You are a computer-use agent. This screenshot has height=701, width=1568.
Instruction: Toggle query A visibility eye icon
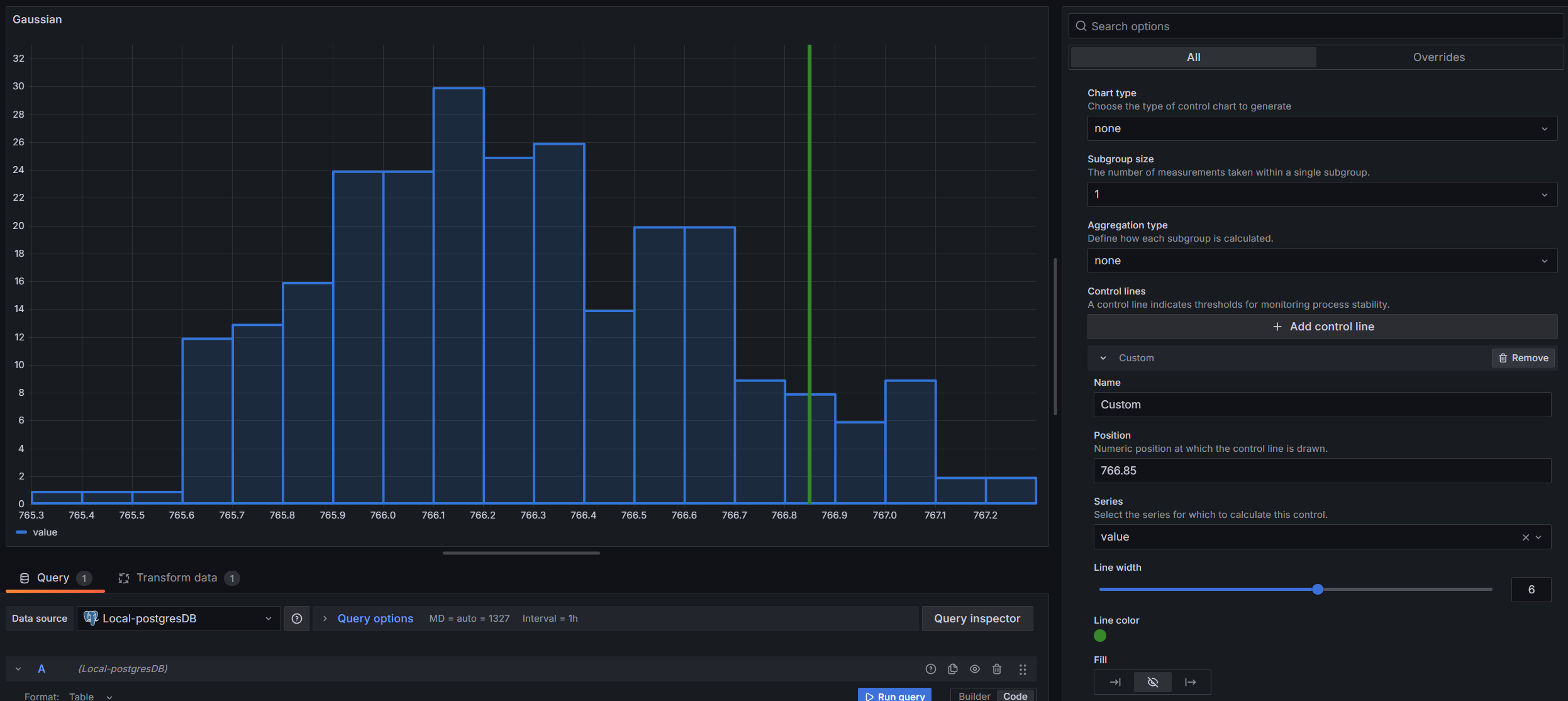[975, 669]
